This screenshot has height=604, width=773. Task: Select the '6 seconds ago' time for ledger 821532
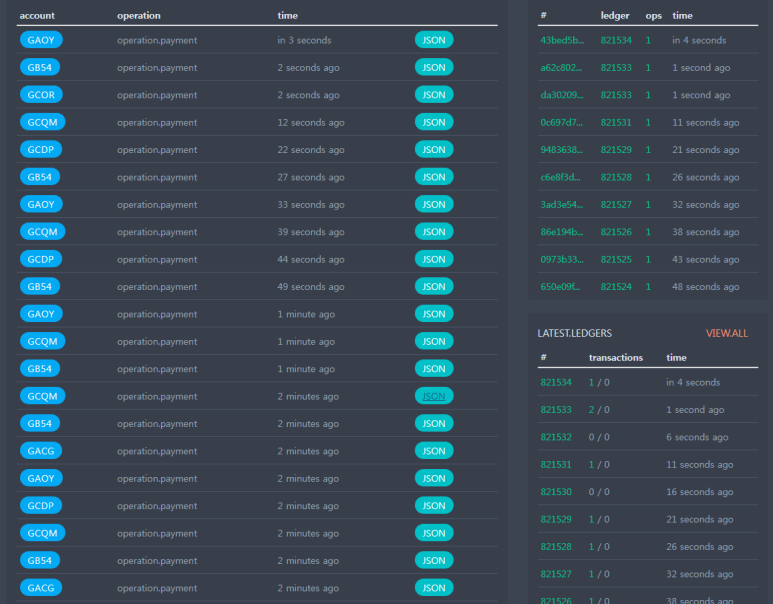pyautogui.click(x=697, y=437)
